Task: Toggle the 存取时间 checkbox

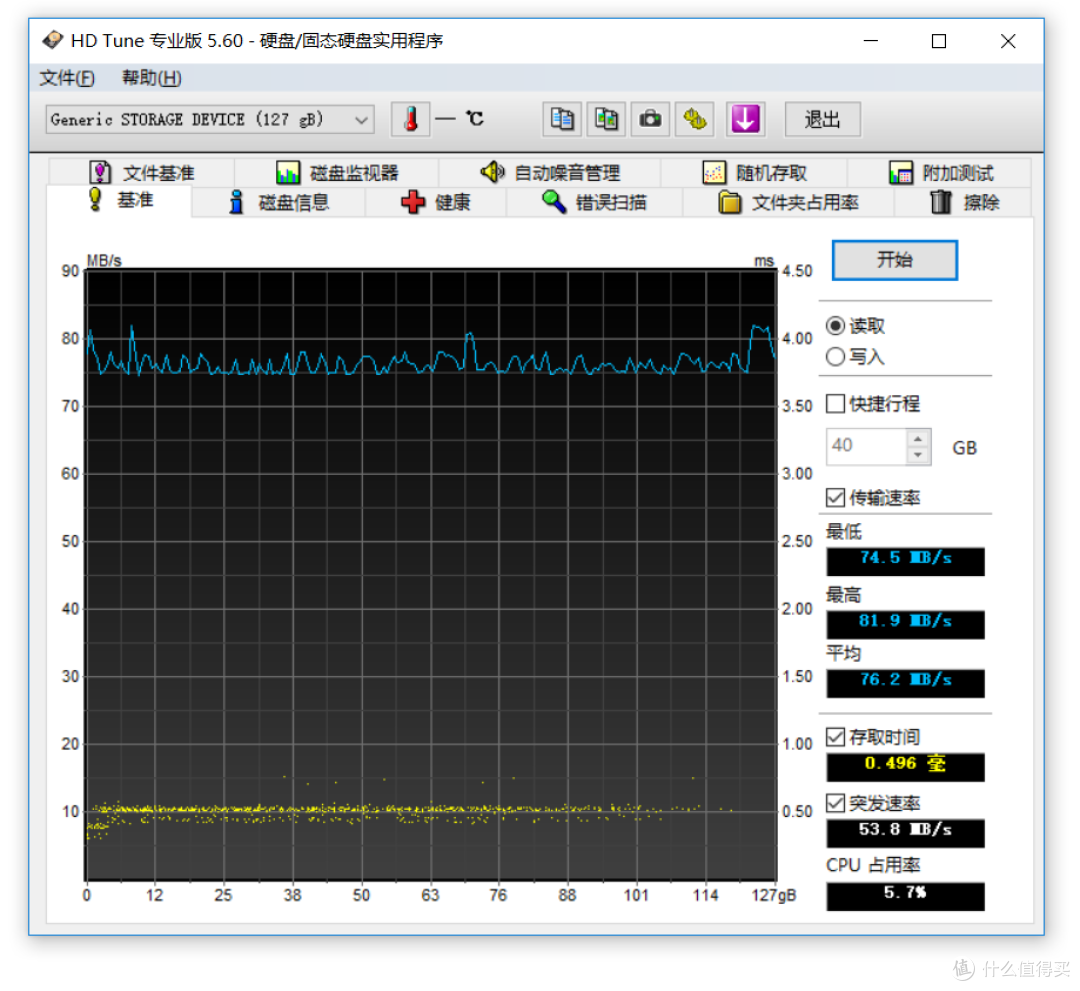Action: 835,737
